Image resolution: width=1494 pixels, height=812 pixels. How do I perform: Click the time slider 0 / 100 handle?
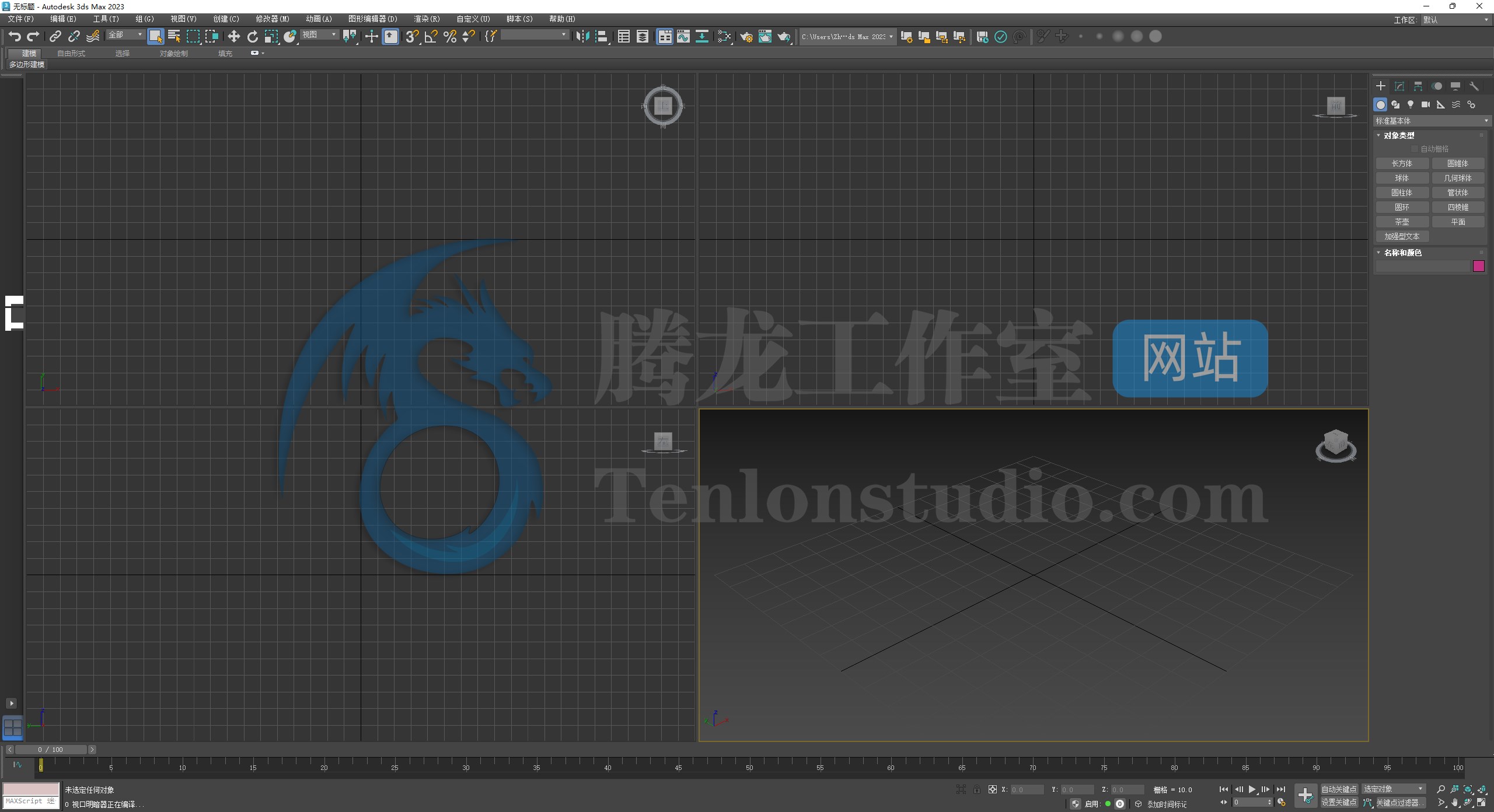click(51, 750)
